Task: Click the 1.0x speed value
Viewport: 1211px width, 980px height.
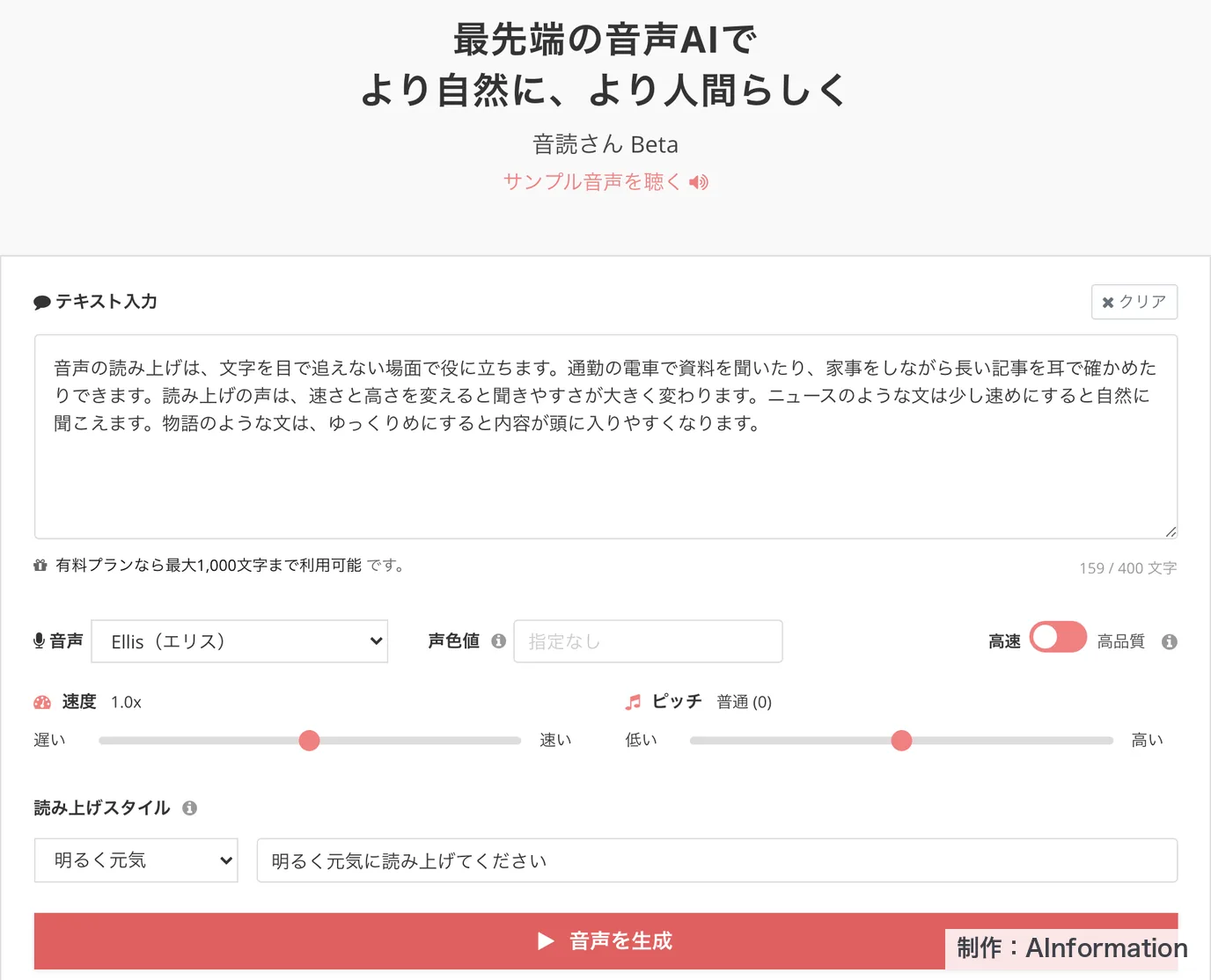Action: [x=126, y=702]
